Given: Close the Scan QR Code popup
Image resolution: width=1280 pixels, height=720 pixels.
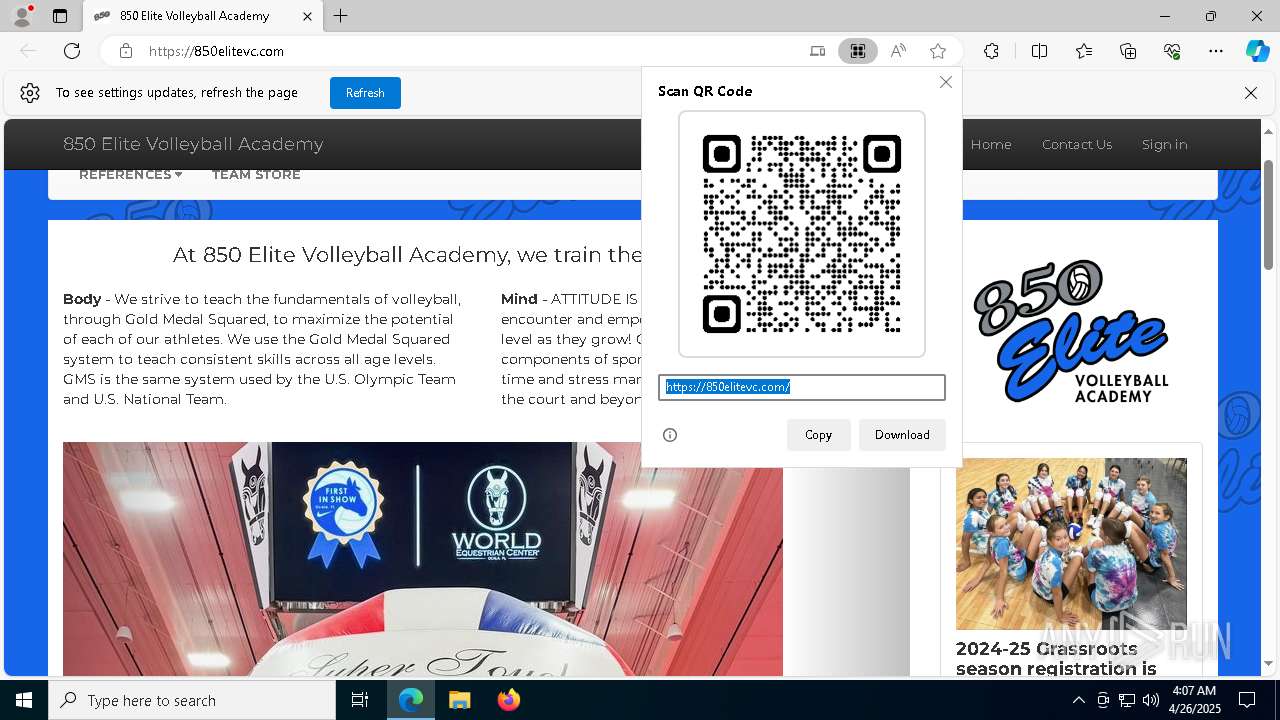Looking at the screenshot, I should click(946, 82).
